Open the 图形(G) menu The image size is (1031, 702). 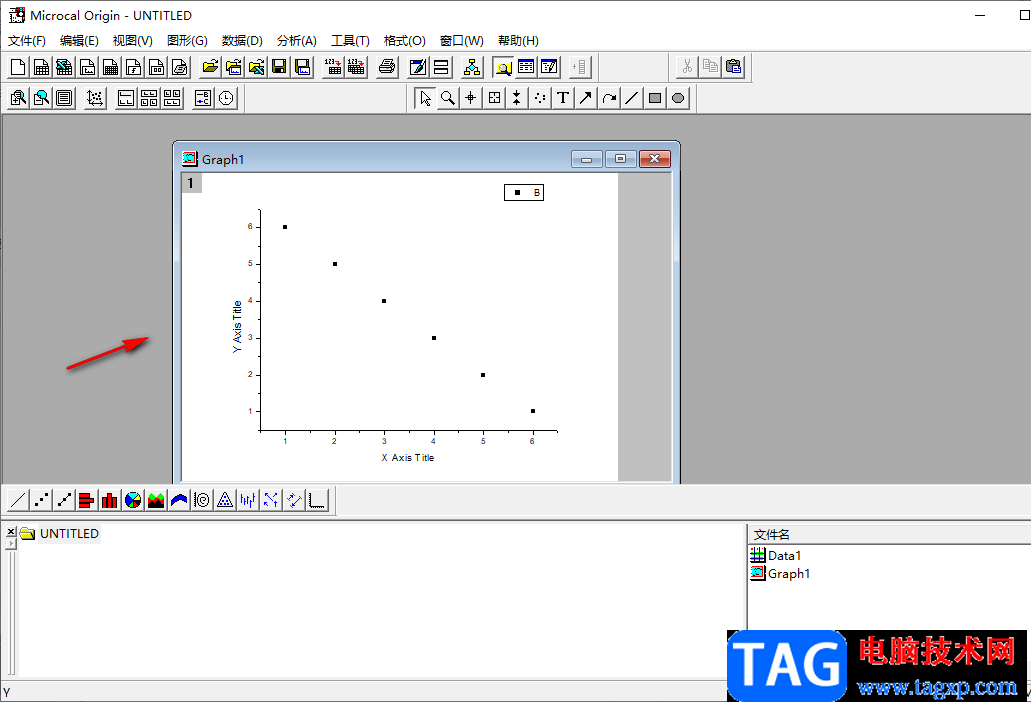187,41
